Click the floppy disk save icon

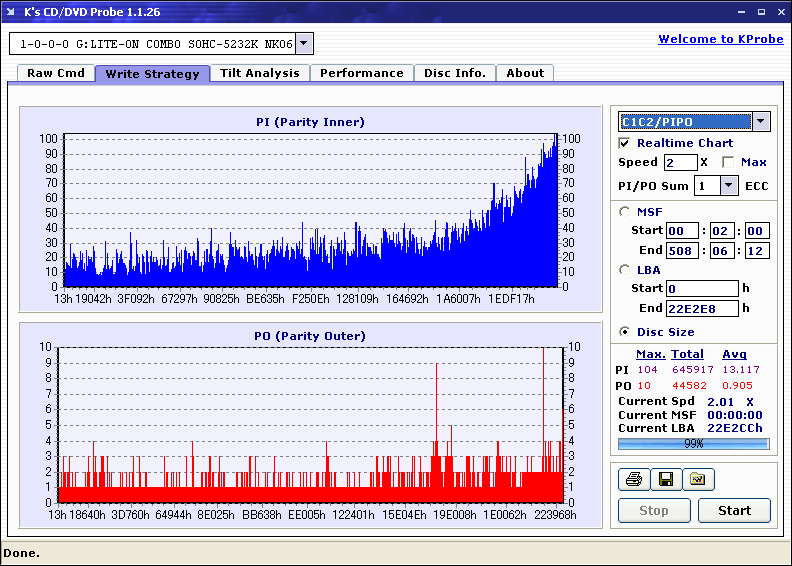pyautogui.click(x=665, y=480)
